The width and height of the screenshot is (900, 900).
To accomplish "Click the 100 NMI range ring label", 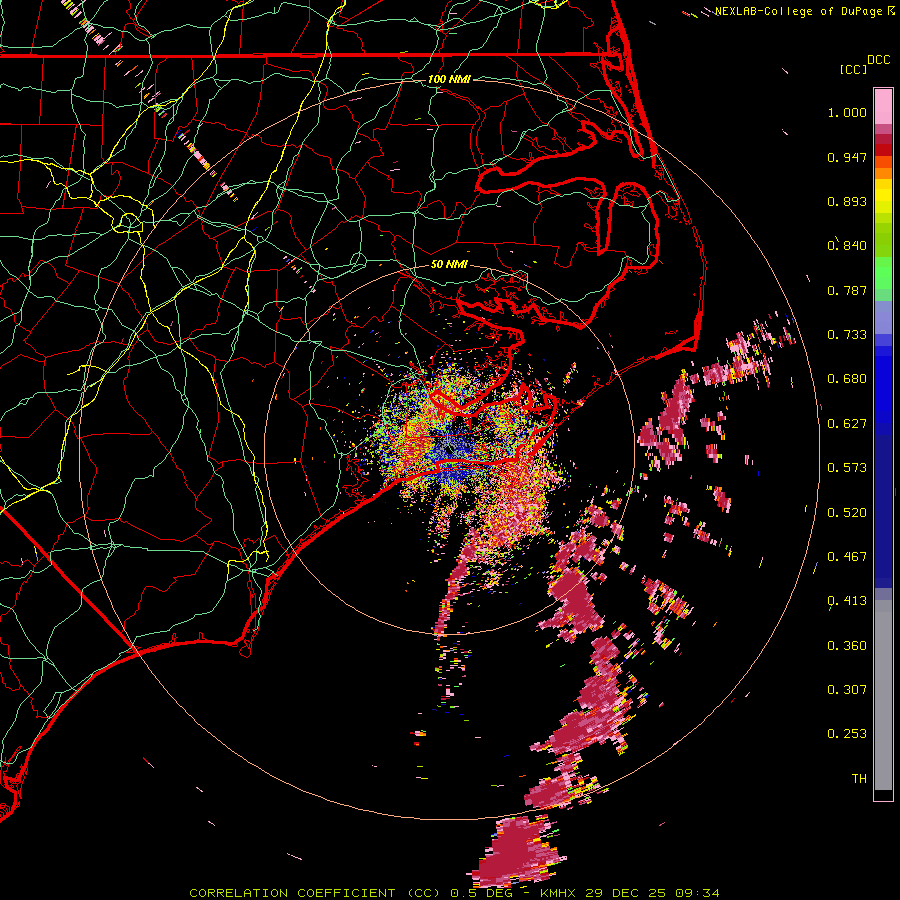I will point(449,79).
